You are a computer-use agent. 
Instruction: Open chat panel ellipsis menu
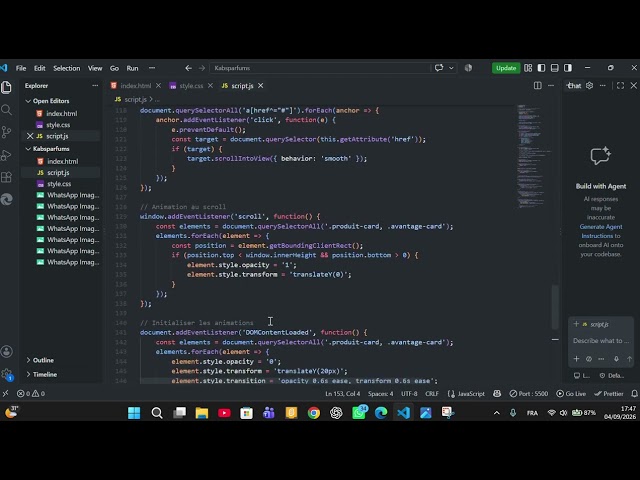(603, 86)
